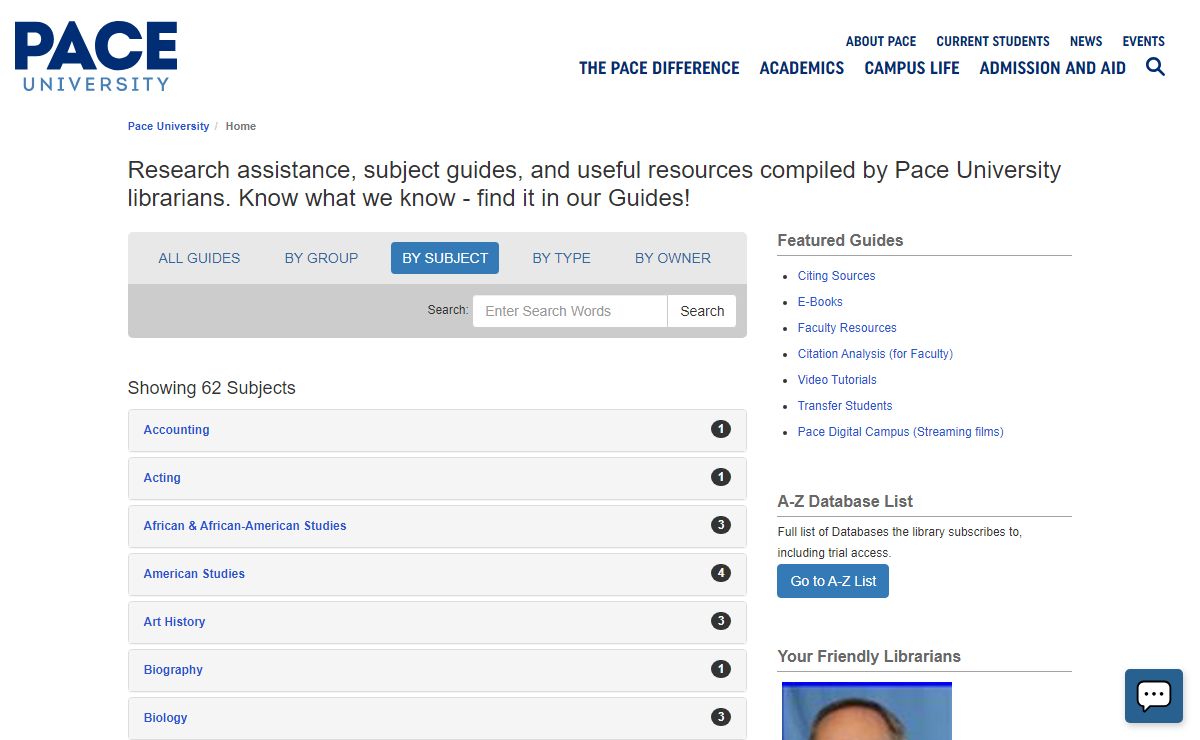
Task: Expand the Art History subject
Action: coord(437,622)
